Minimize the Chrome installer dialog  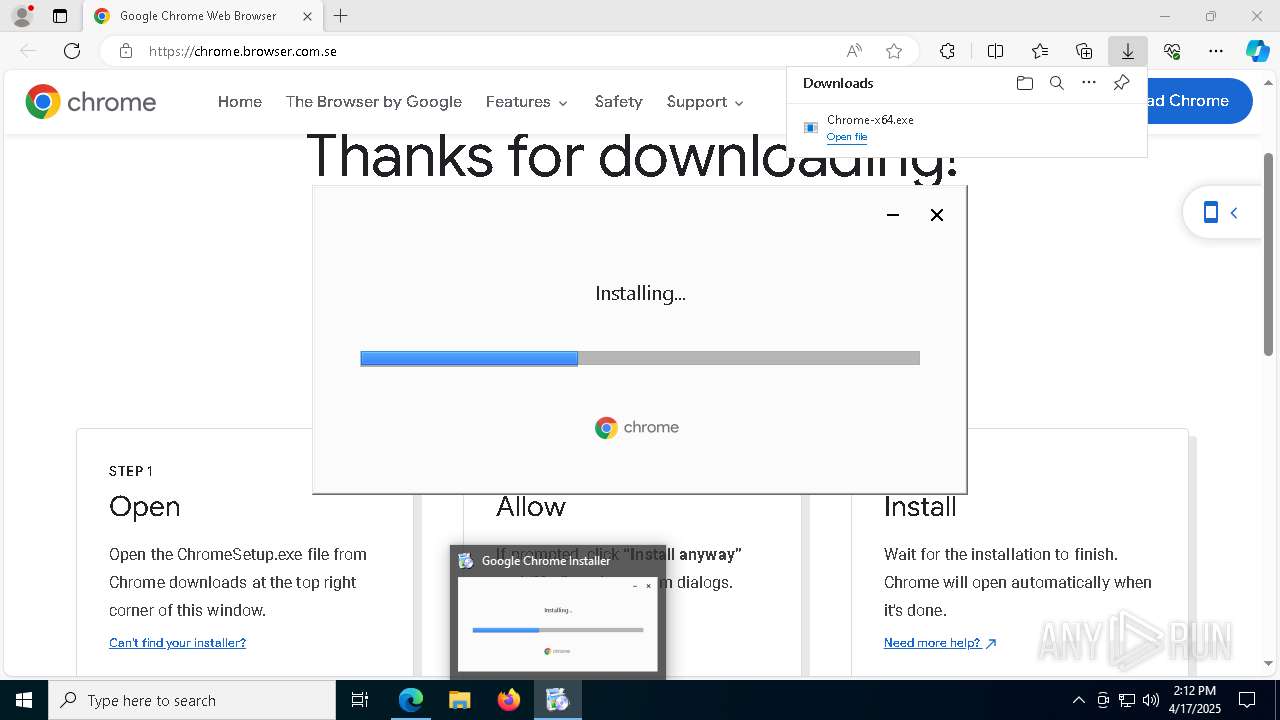pos(893,215)
